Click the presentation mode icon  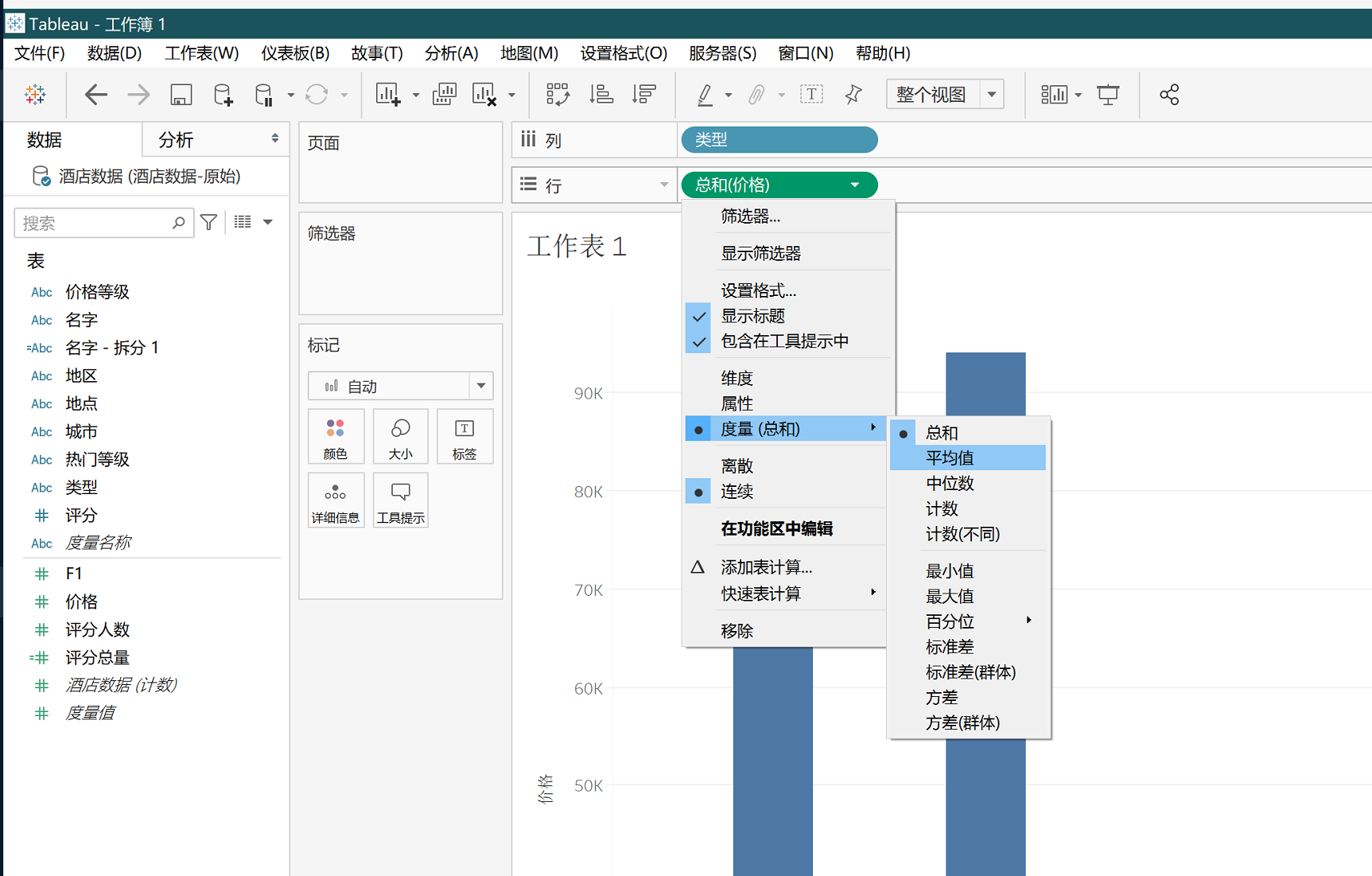tap(1108, 95)
